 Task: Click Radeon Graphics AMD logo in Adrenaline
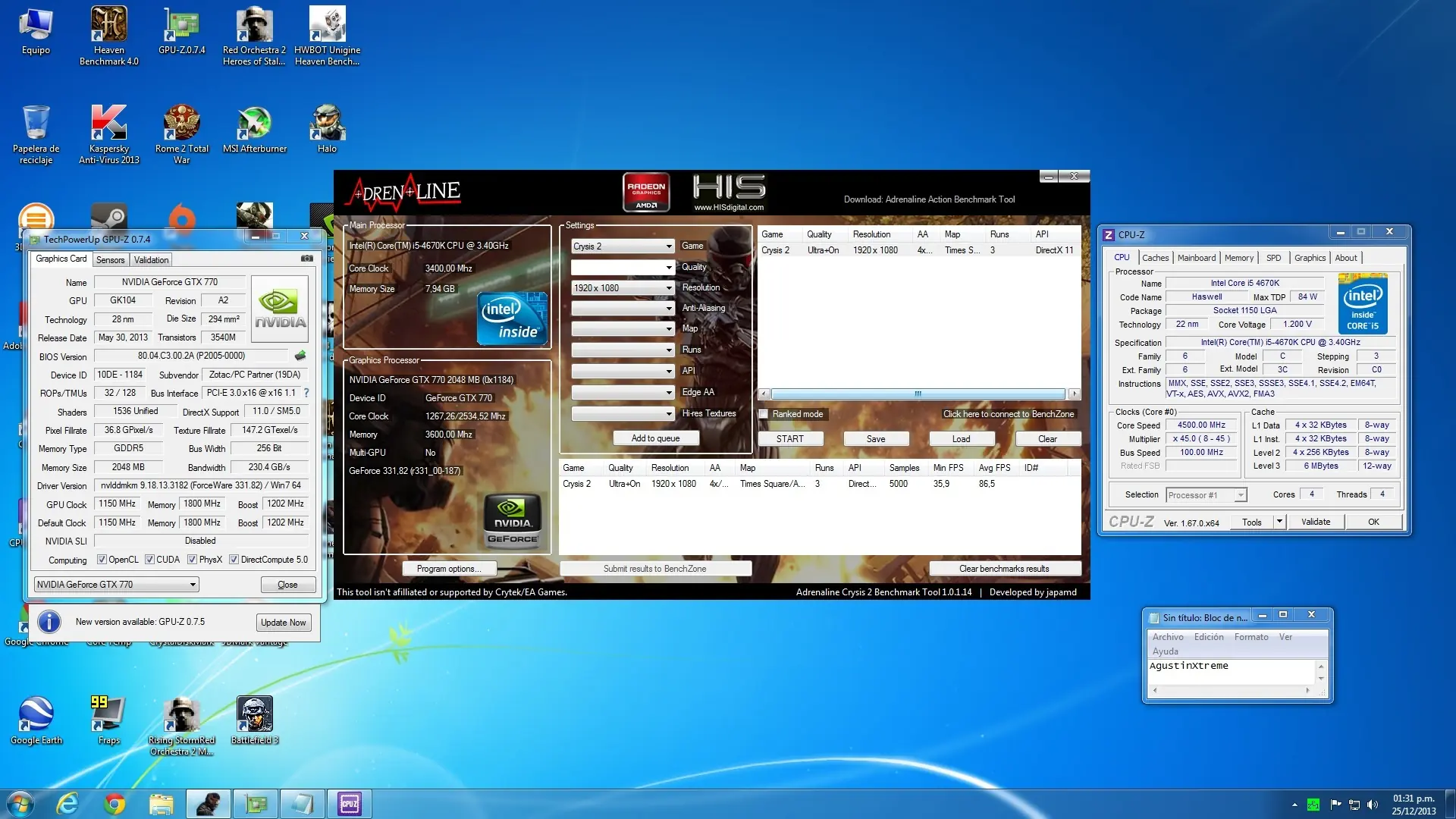646,192
